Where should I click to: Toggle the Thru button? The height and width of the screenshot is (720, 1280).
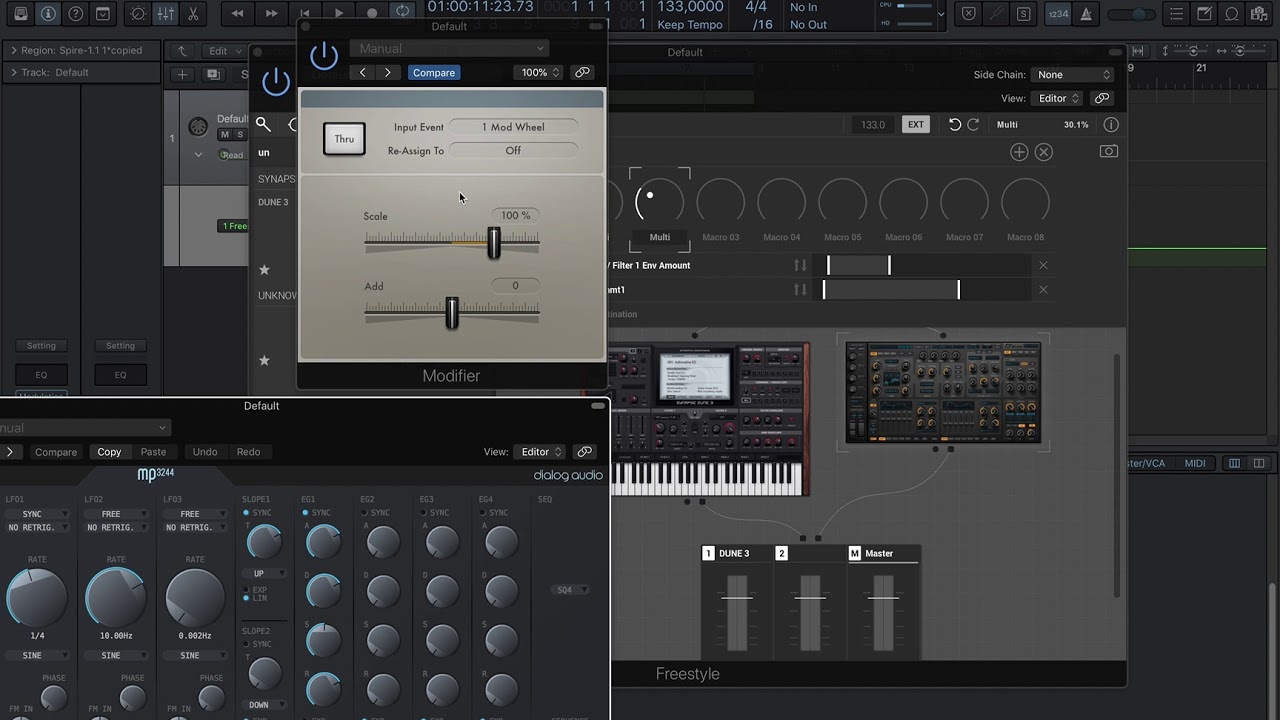tap(344, 139)
